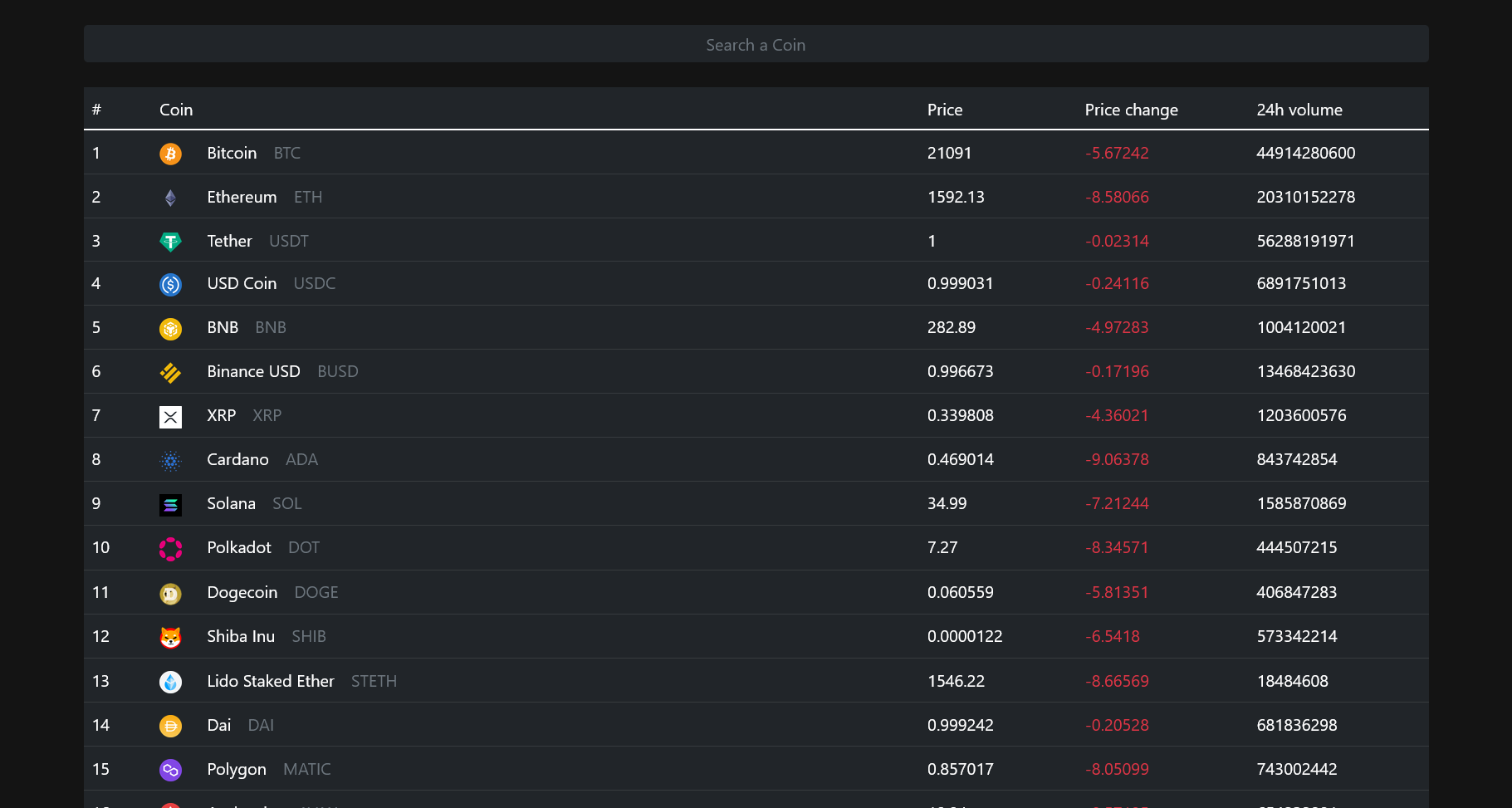The width and height of the screenshot is (1512, 808).
Task: Click the Ethereum logo icon
Action: pyautogui.click(x=170, y=198)
